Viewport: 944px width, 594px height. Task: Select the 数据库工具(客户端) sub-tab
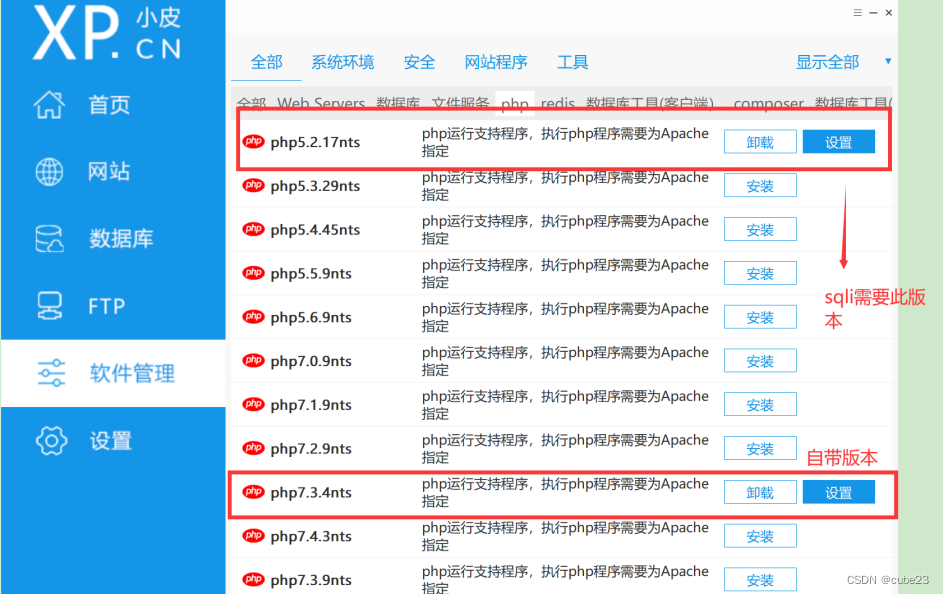[x=650, y=104]
